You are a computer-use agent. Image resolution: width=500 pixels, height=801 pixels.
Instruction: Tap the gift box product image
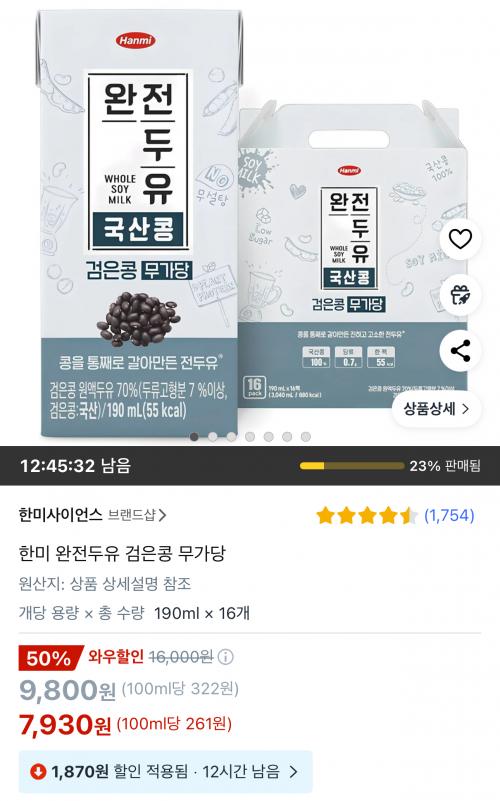coord(354,255)
